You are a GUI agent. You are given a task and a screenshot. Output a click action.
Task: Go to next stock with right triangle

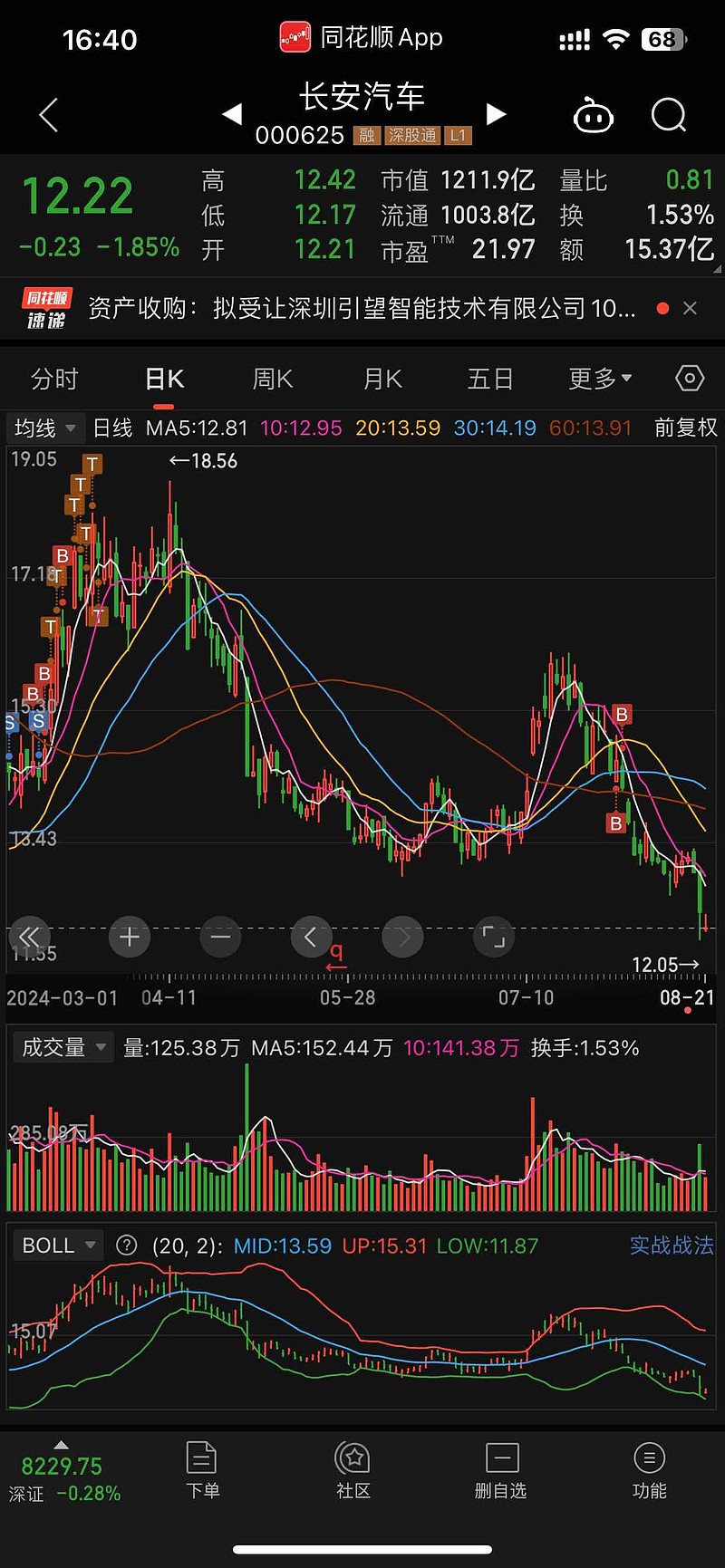[495, 114]
